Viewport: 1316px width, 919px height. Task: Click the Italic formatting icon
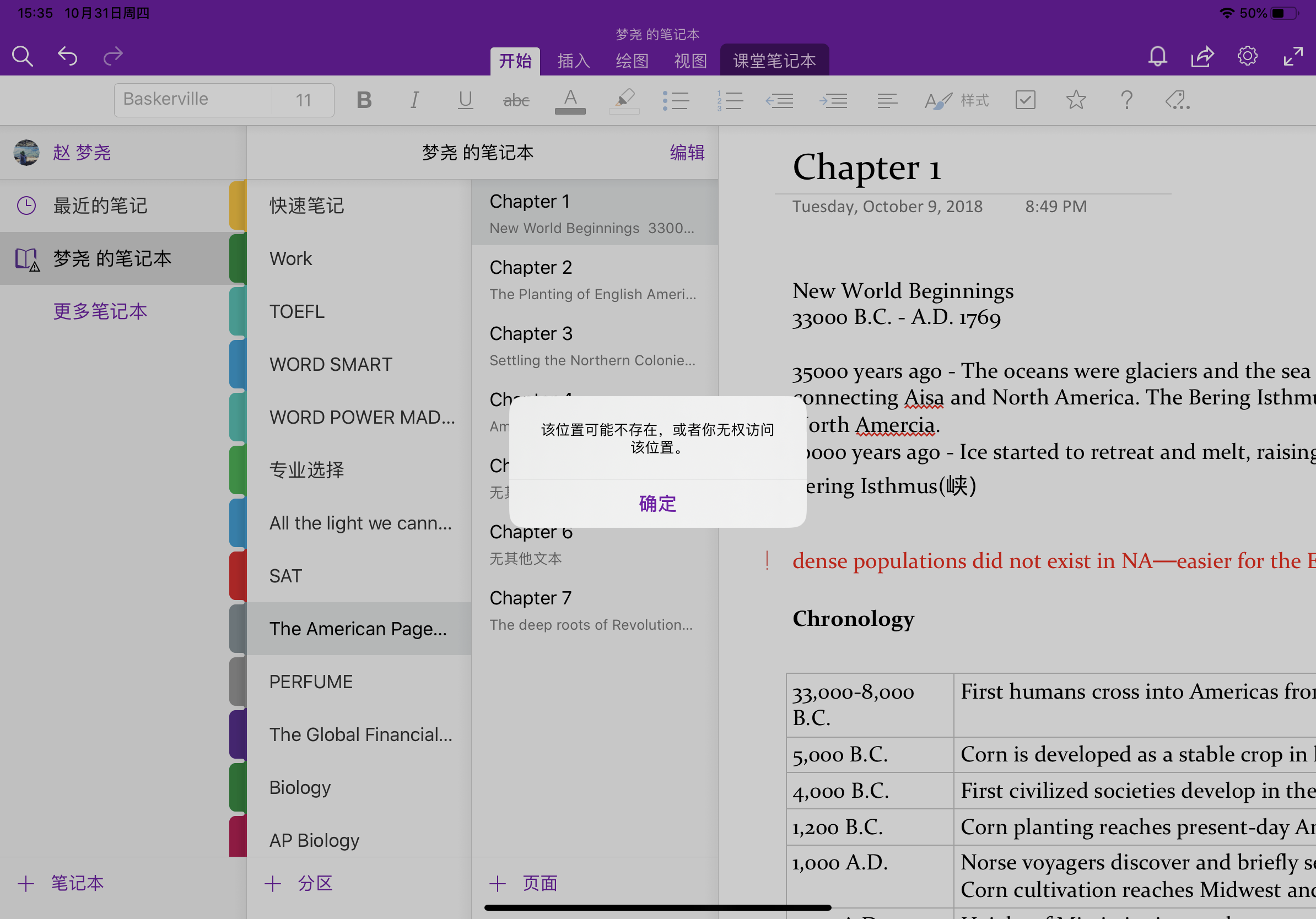(416, 99)
